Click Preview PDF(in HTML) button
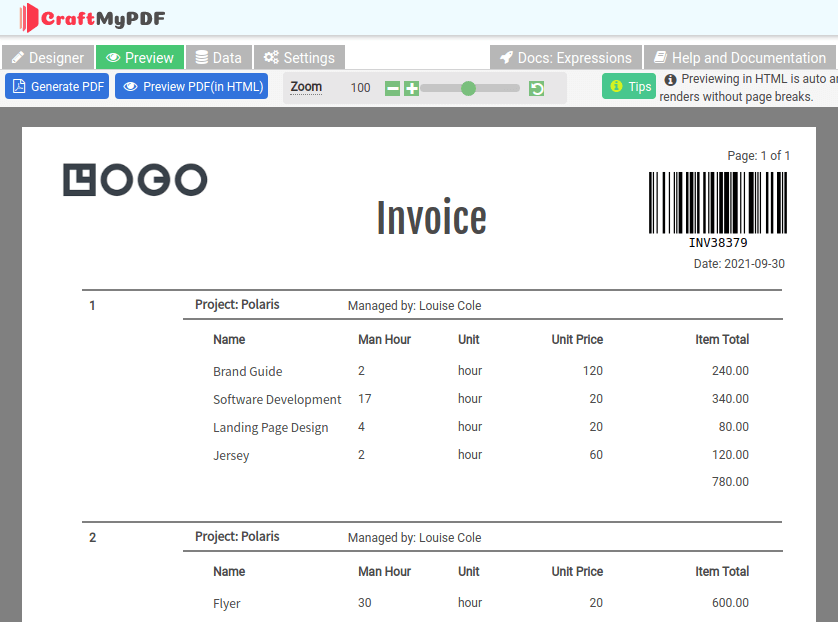Image resolution: width=838 pixels, height=622 pixels. 191,86
